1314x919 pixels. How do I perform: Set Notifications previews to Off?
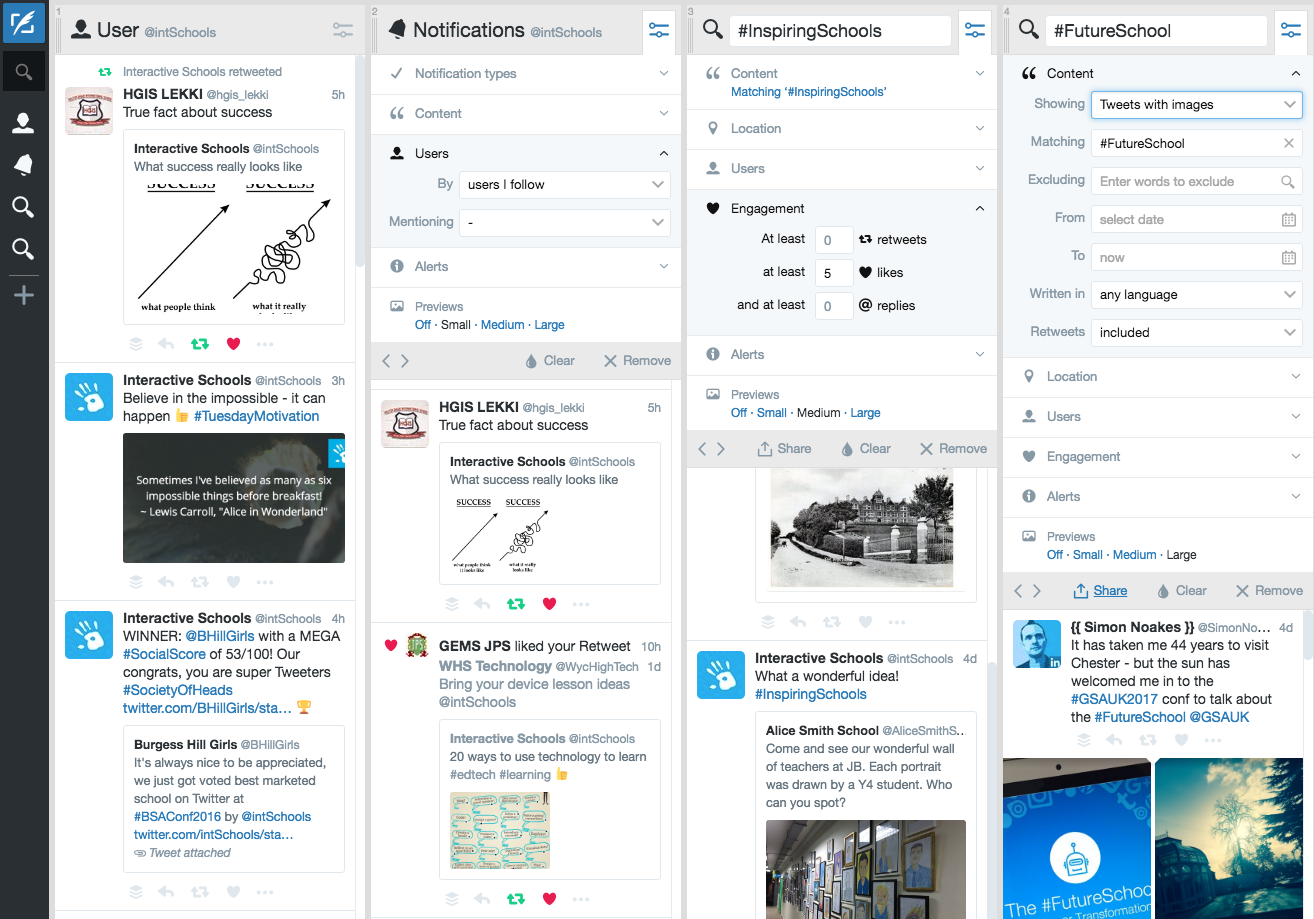[423, 325]
